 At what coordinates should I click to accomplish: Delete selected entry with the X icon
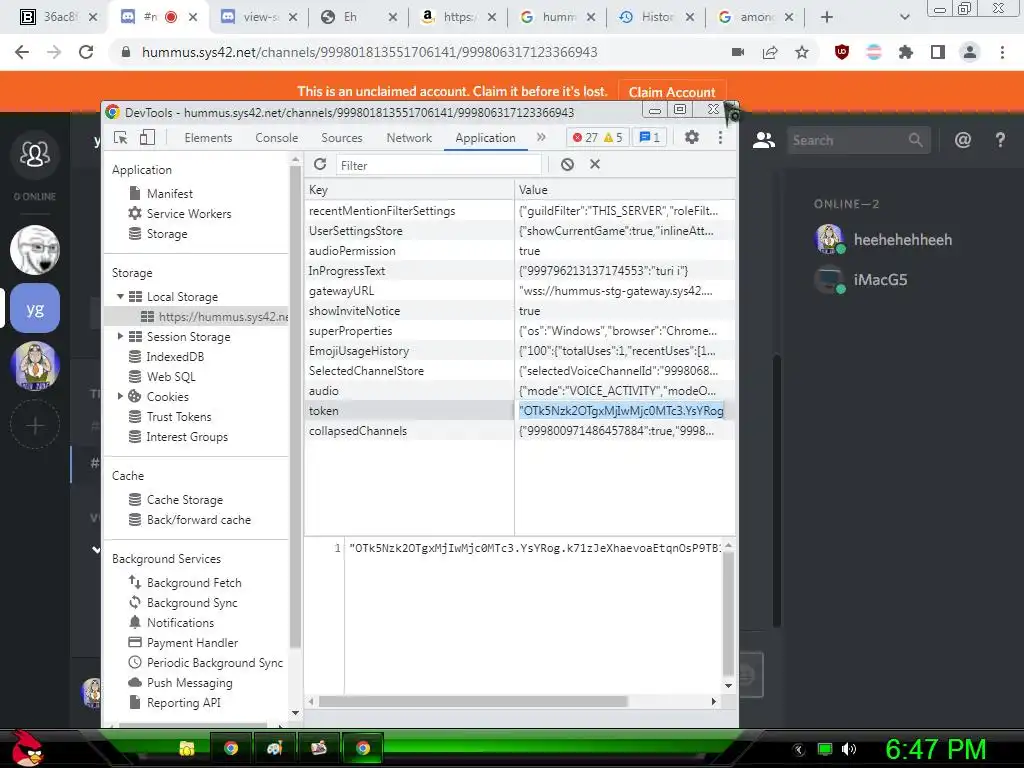595,164
